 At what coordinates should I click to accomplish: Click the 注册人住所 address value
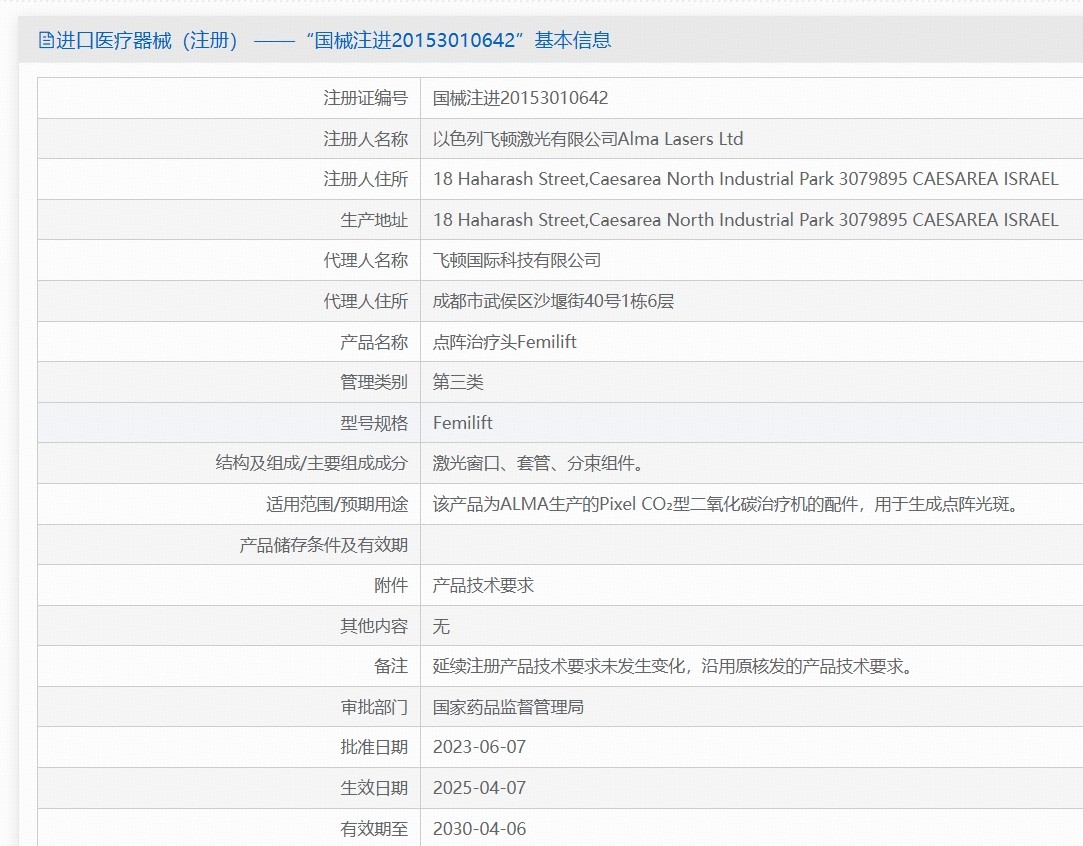pyautogui.click(x=745, y=179)
